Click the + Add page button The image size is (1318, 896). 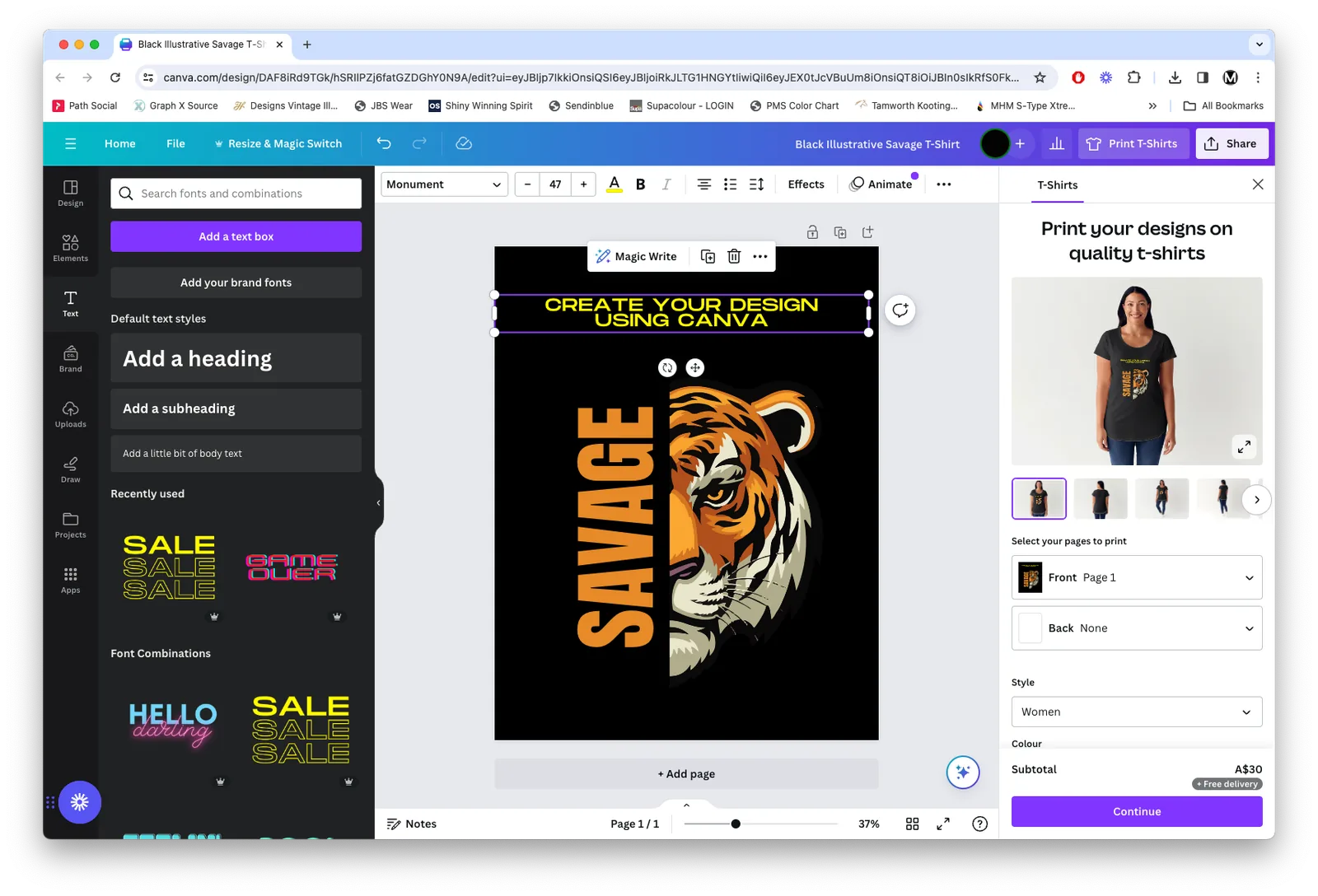[x=686, y=774]
